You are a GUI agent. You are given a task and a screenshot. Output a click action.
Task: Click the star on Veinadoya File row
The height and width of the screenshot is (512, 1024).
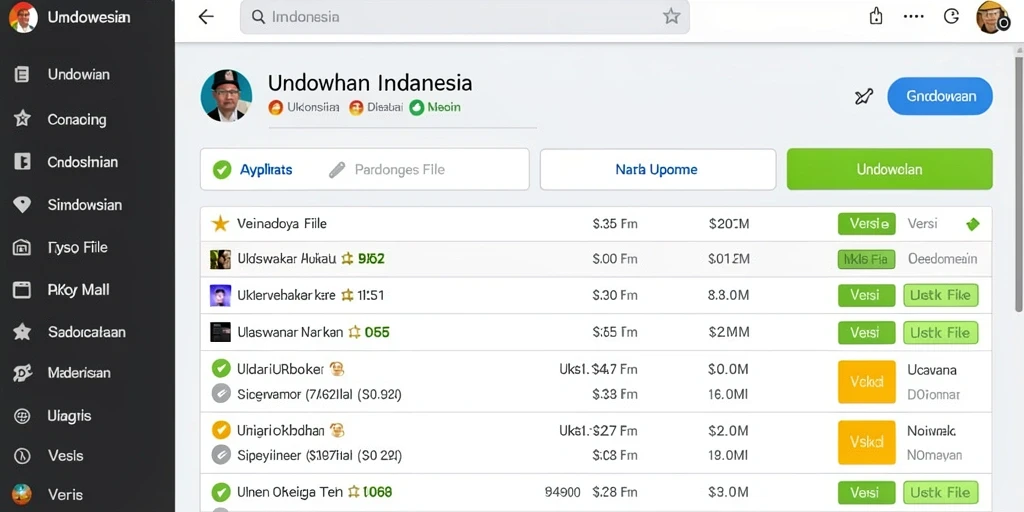pyautogui.click(x=220, y=224)
